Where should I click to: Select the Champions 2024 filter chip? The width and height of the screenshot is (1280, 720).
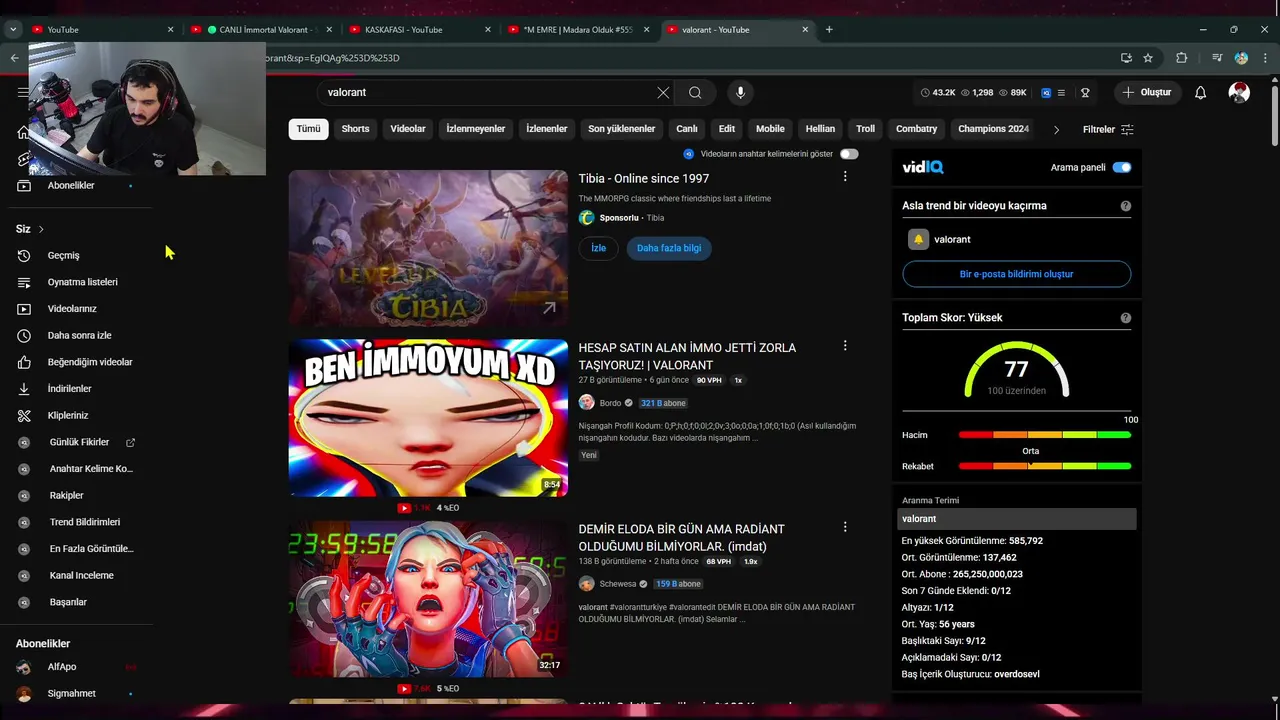(993, 129)
